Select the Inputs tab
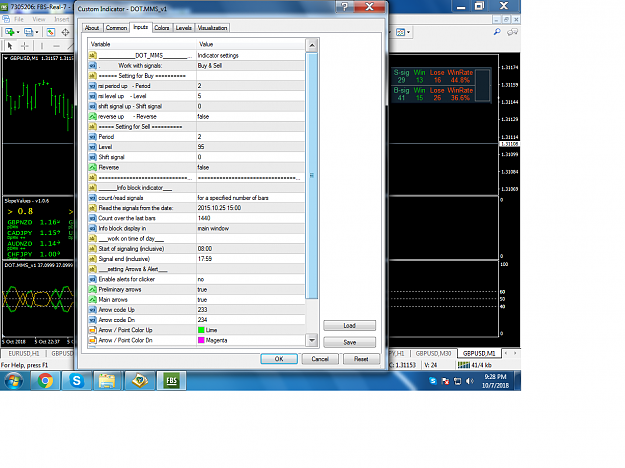This screenshot has height=468, width=625. click(140, 27)
